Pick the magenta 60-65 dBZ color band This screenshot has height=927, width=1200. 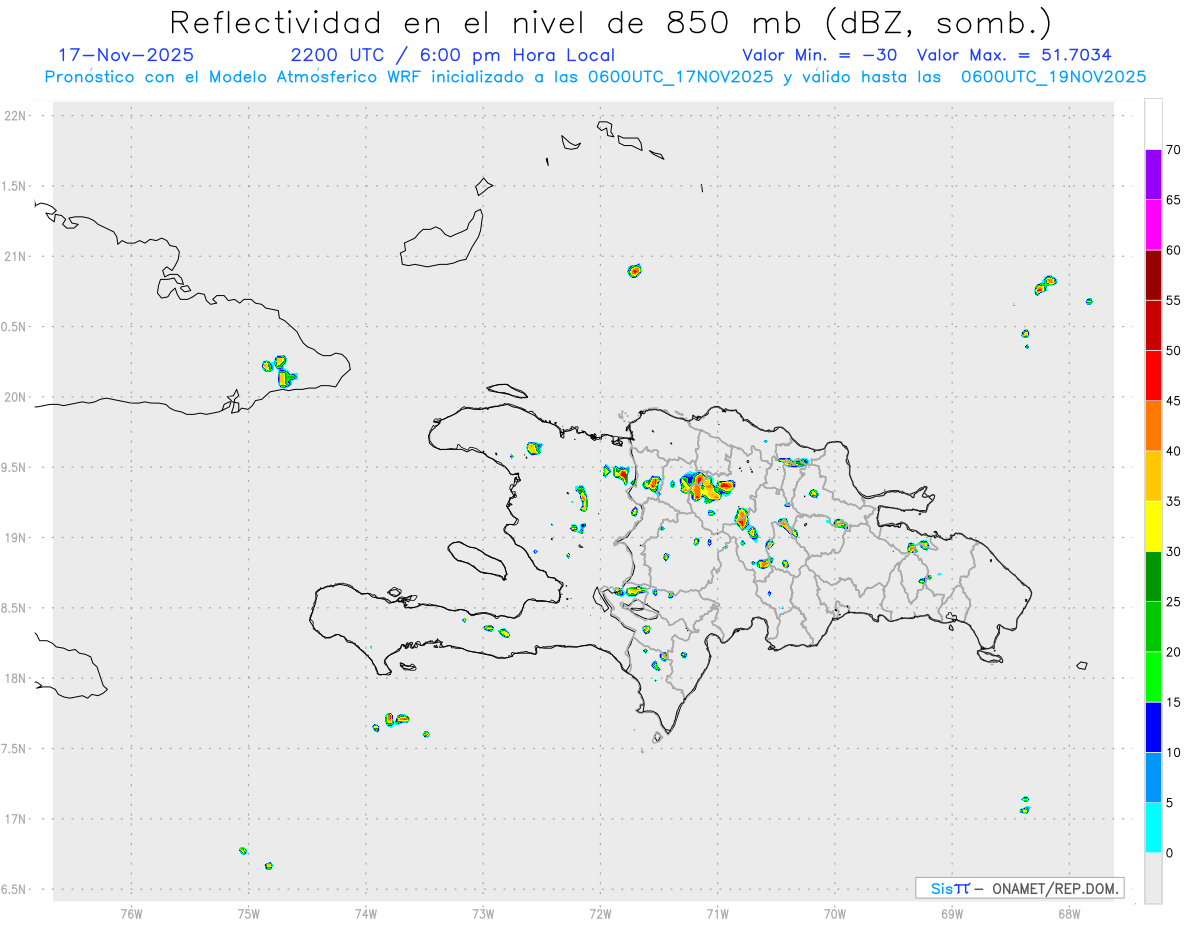coord(1153,225)
